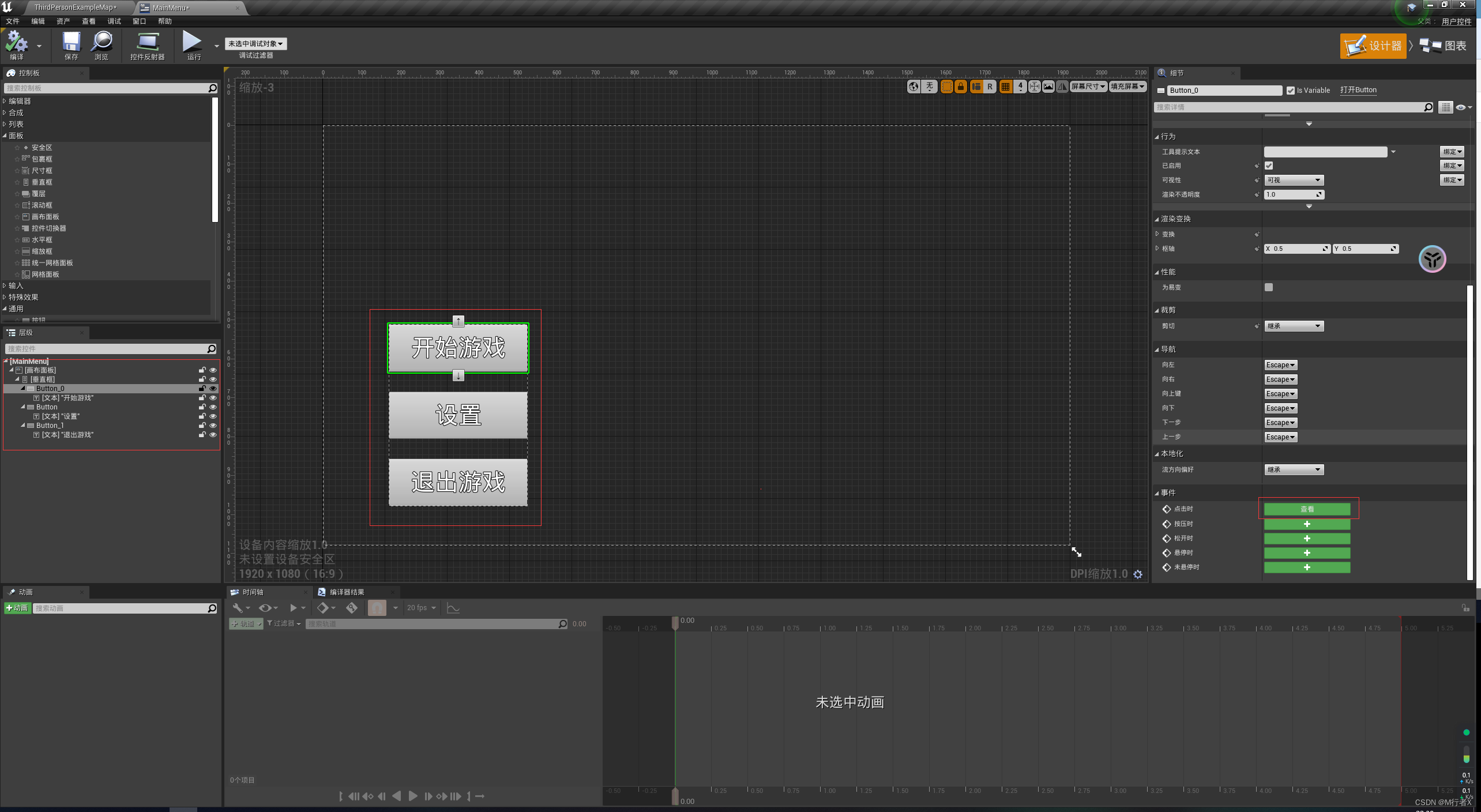
Task: Click the 枢轴 X 0.5 value field
Action: pyautogui.click(x=1296, y=249)
